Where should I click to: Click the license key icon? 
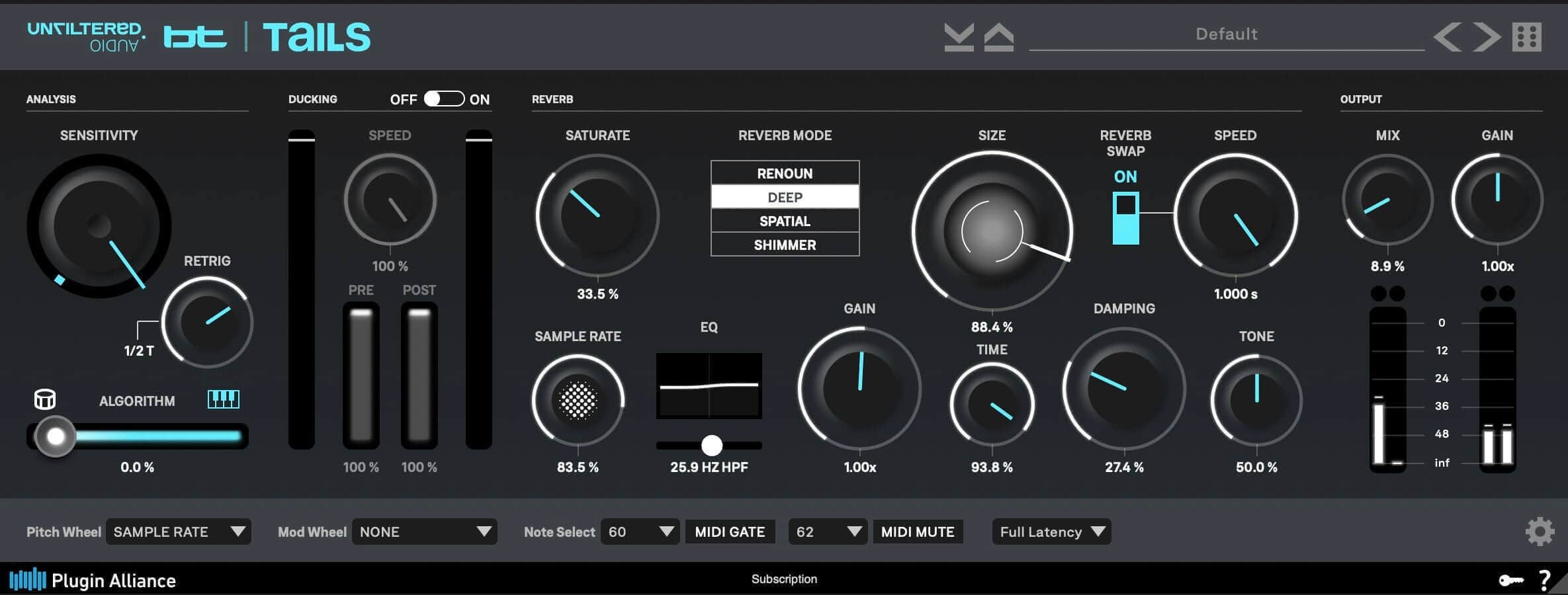(1511, 580)
